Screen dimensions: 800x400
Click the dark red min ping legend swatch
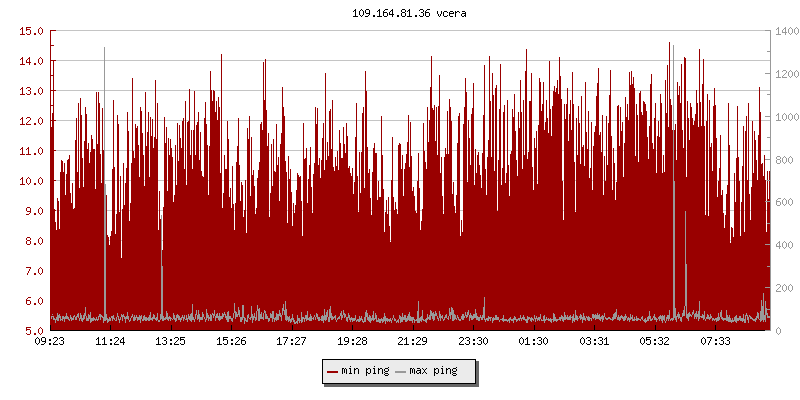[332, 372]
